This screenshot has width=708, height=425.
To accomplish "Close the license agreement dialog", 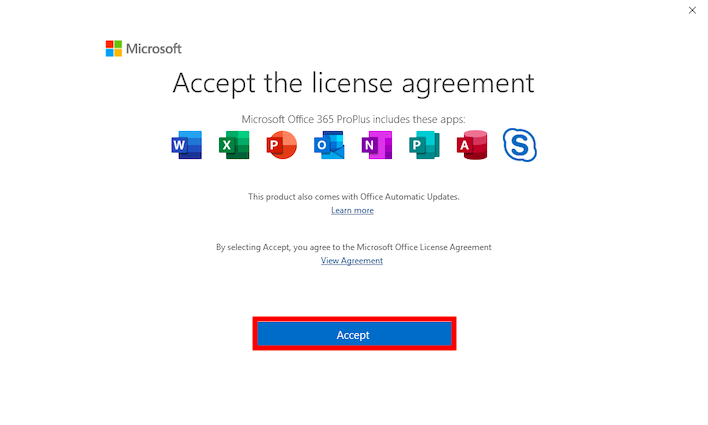I will pyautogui.click(x=692, y=10).
